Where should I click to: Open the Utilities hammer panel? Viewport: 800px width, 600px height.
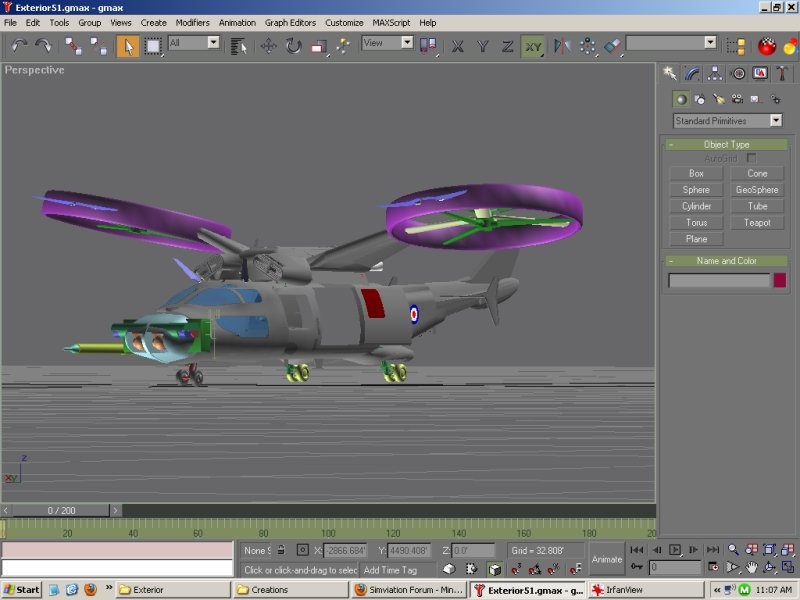(x=782, y=73)
